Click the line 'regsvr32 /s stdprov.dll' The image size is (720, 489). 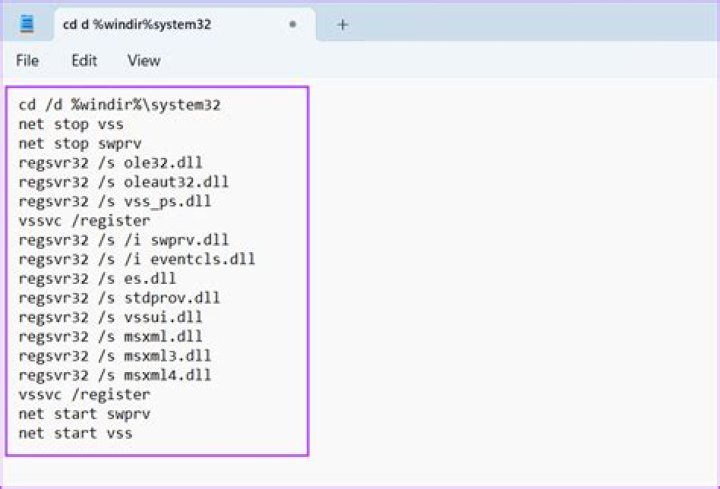pyautogui.click(x=119, y=298)
